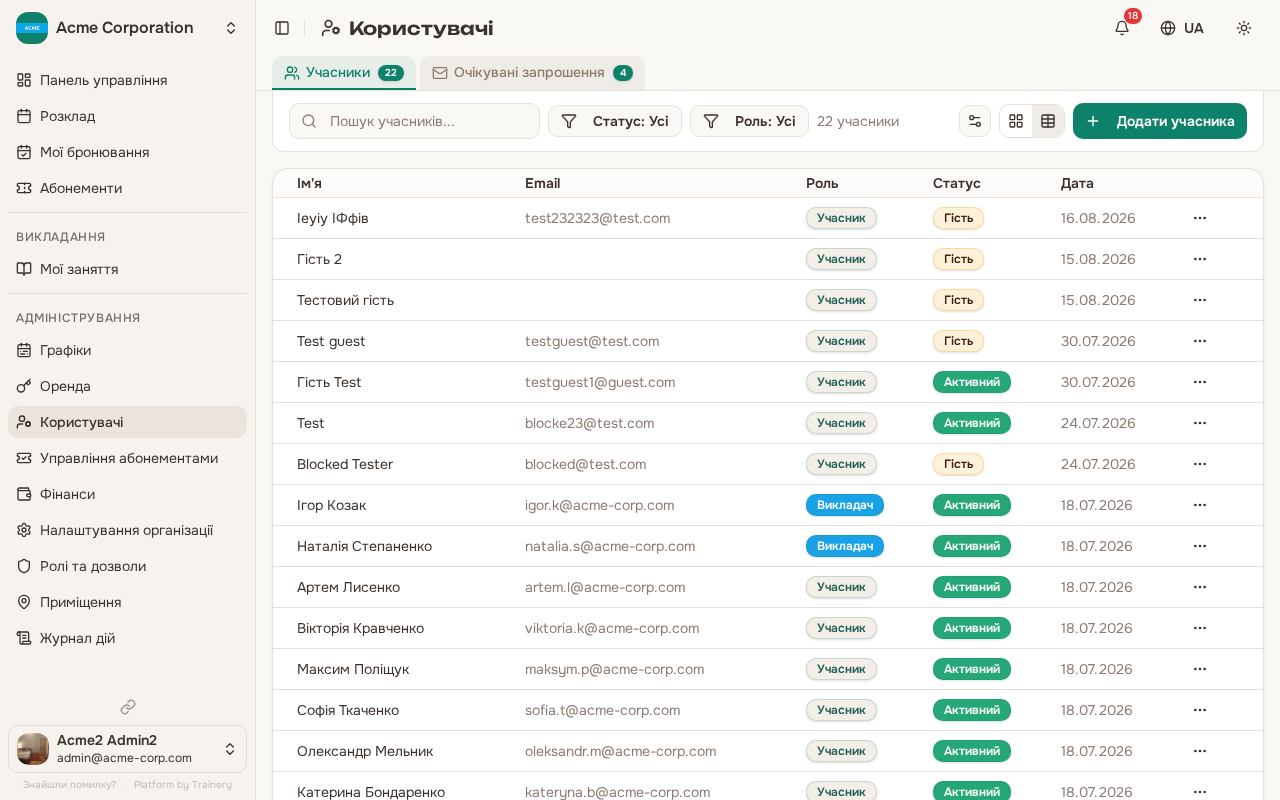1280x800 pixels.
Task: Open Ролі та дозволи page
Action: [127, 566]
